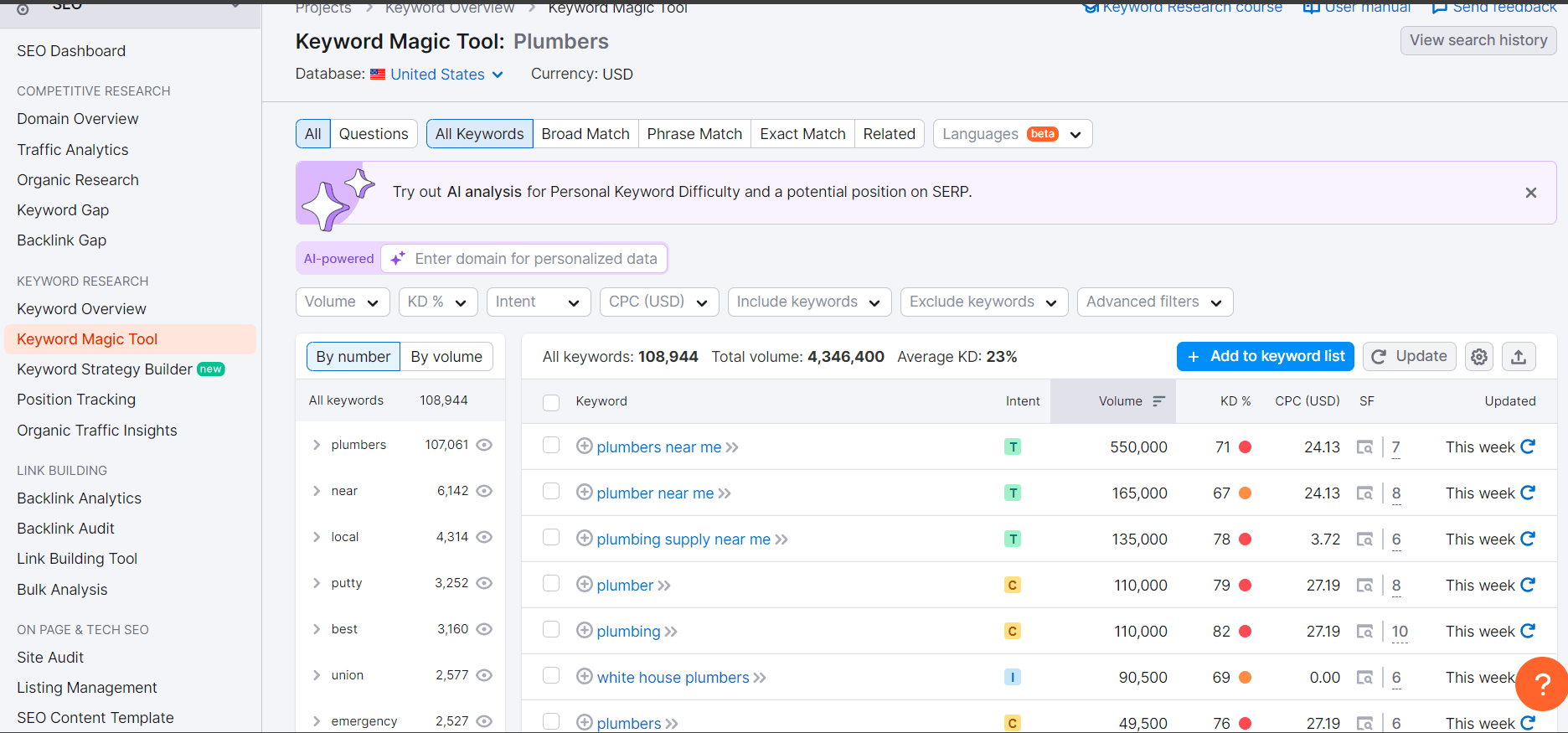Open Include keywords dropdown
Viewport: 1568px width, 733px height.
click(809, 302)
